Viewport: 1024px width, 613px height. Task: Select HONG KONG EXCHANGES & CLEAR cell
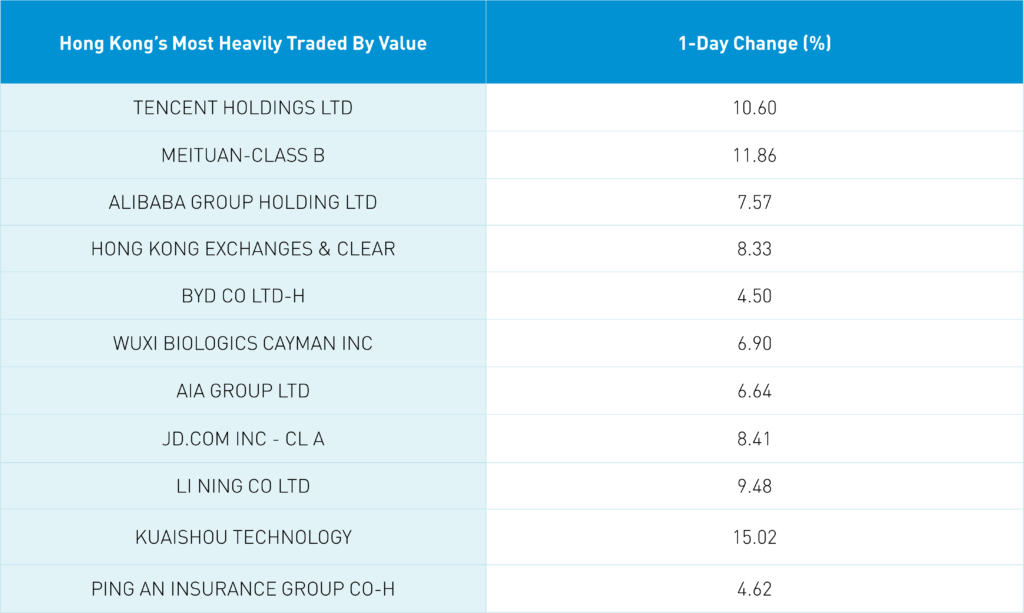pyautogui.click(x=243, y=249)
